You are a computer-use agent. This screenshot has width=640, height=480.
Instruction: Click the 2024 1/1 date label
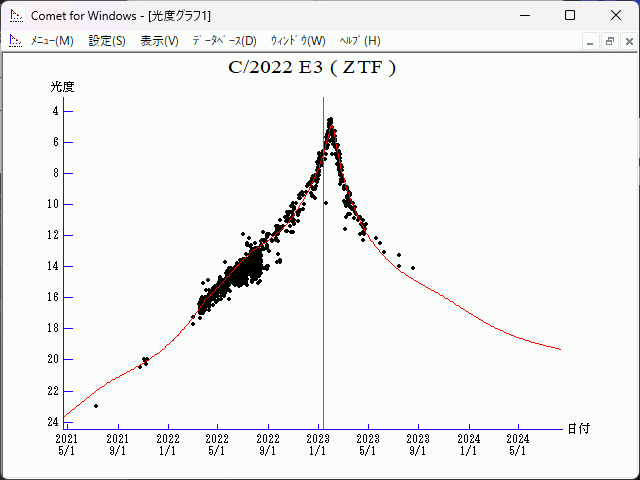click(x=469, y=445)
